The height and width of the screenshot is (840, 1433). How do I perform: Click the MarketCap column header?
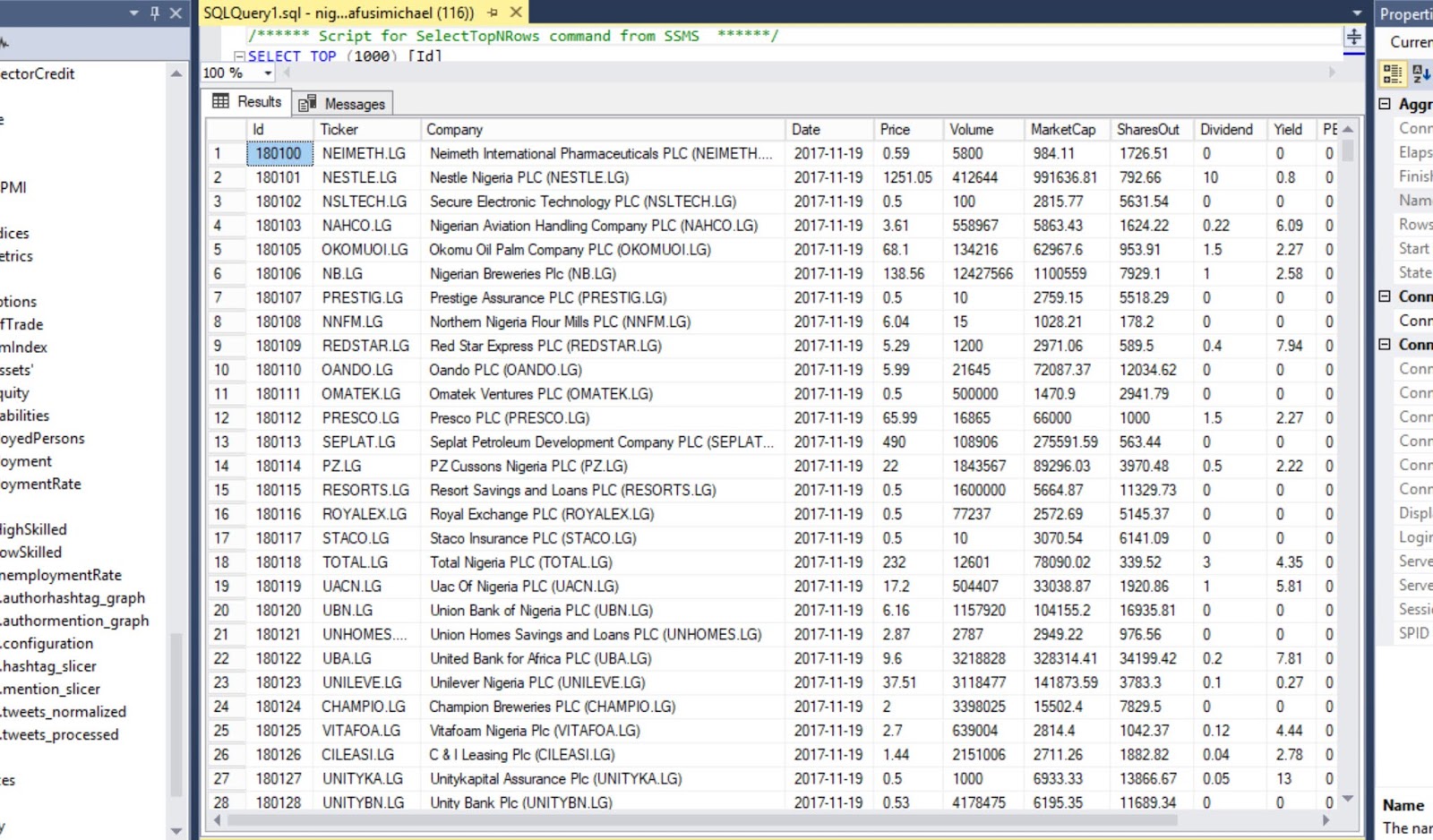tap(1063, 129)
